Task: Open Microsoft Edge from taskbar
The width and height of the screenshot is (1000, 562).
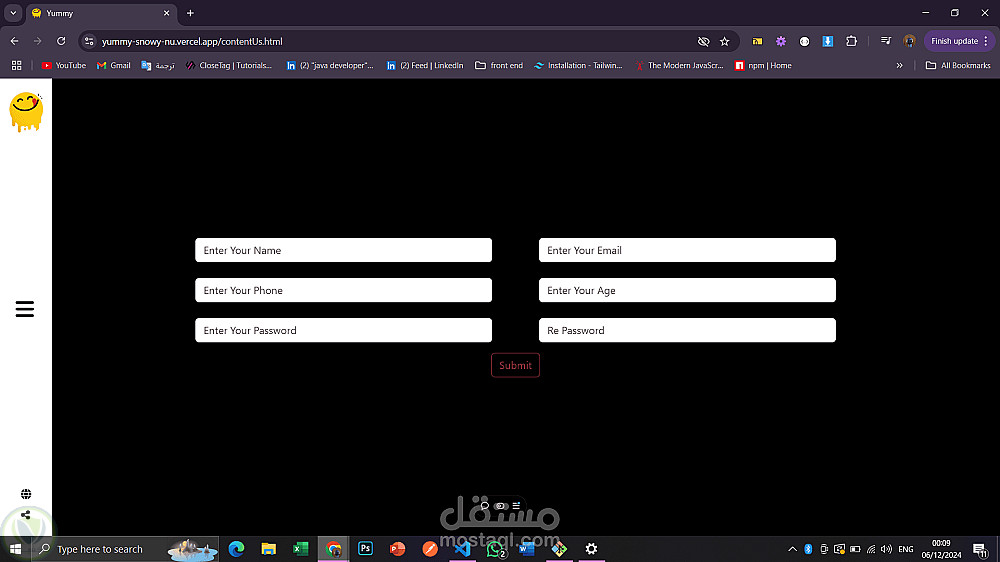Action: click(237, 549)
